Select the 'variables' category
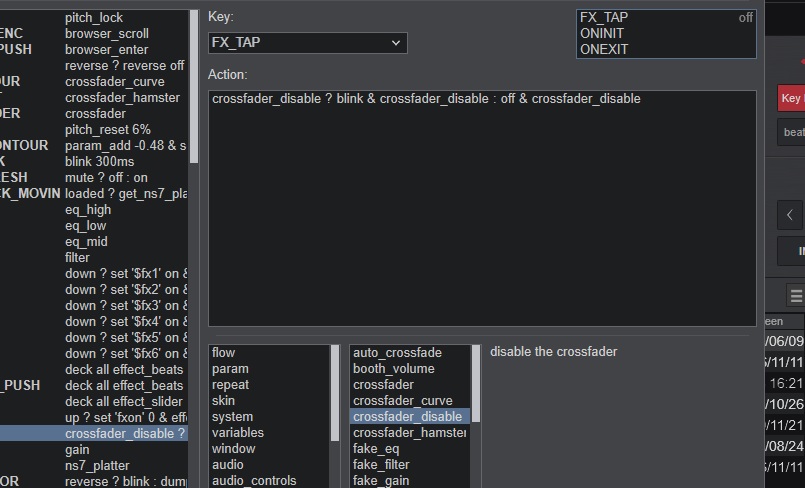Screen dimensions: 805x488 [238, 433]
